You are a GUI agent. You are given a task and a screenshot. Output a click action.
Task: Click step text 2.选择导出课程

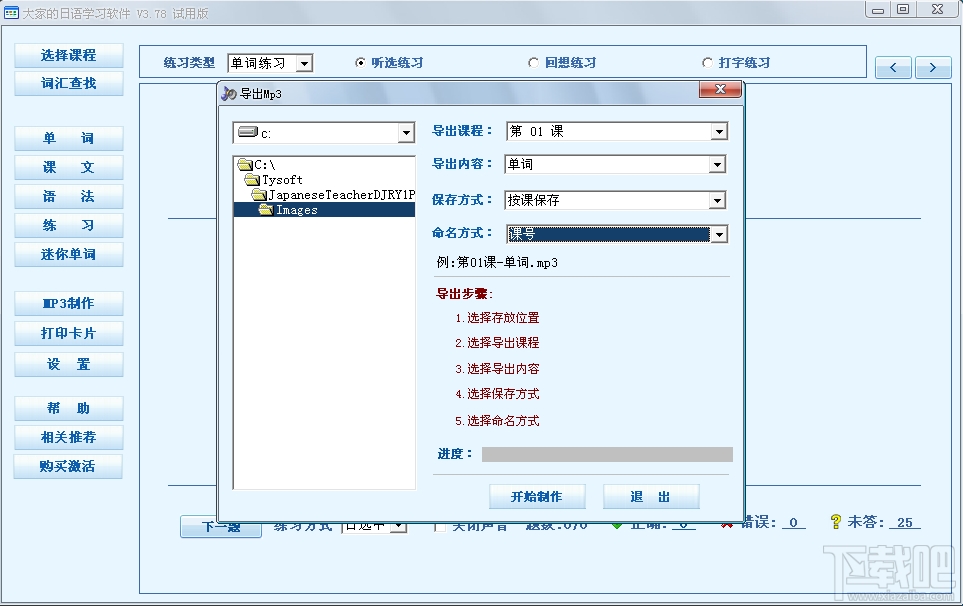(497, 343)
